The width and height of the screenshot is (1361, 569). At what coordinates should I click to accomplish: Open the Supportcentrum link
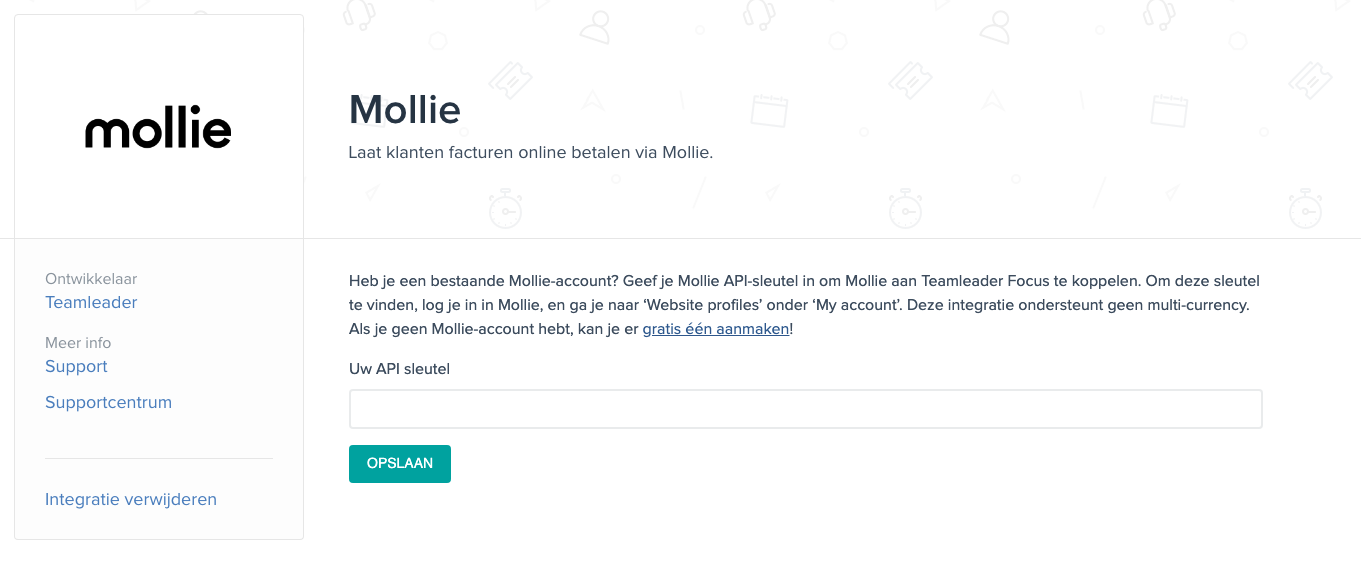[x=108, y=402]
